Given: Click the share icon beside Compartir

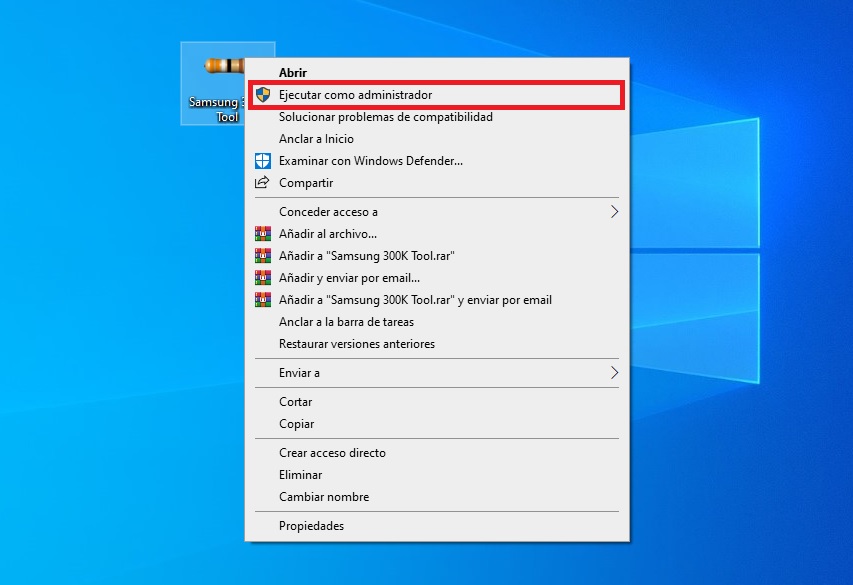Looking at the screenshot, I should point(262,182).
